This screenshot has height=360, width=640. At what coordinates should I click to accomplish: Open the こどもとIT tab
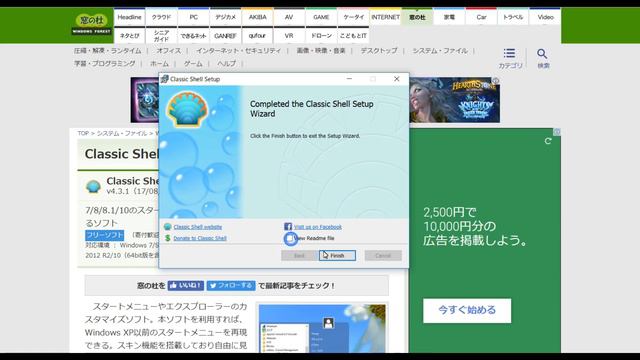[x=353, y=36]
